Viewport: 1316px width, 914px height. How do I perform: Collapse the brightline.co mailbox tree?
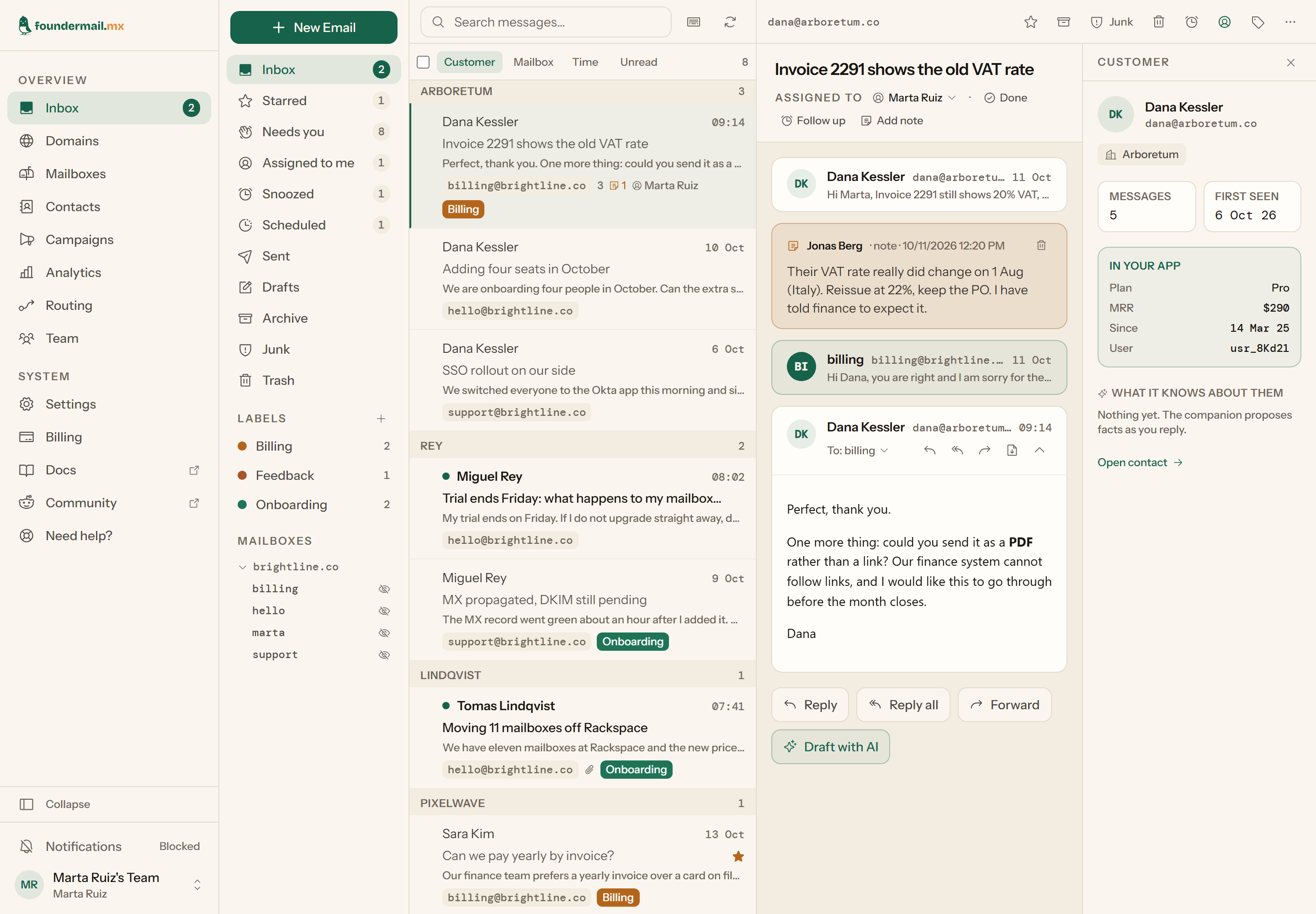point(242,567)
